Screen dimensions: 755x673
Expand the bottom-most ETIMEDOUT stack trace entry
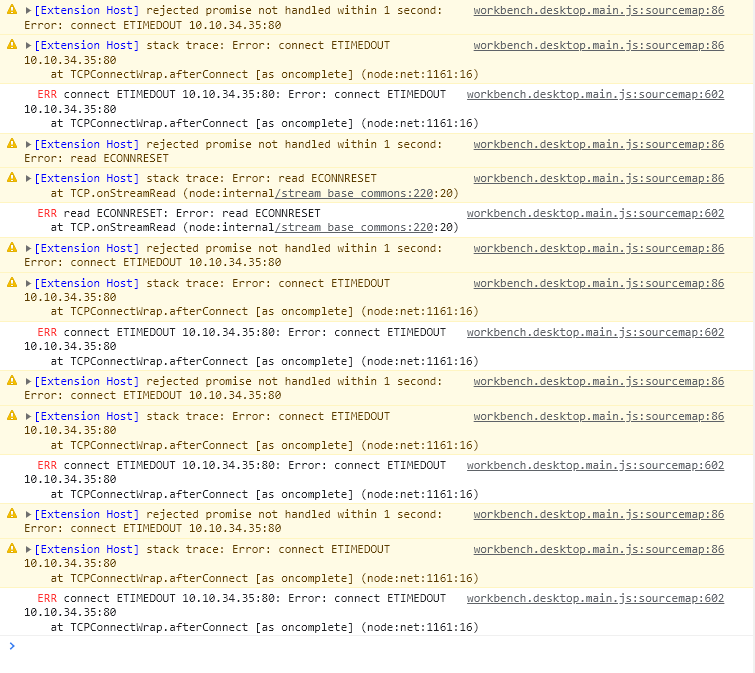(29, 549)
